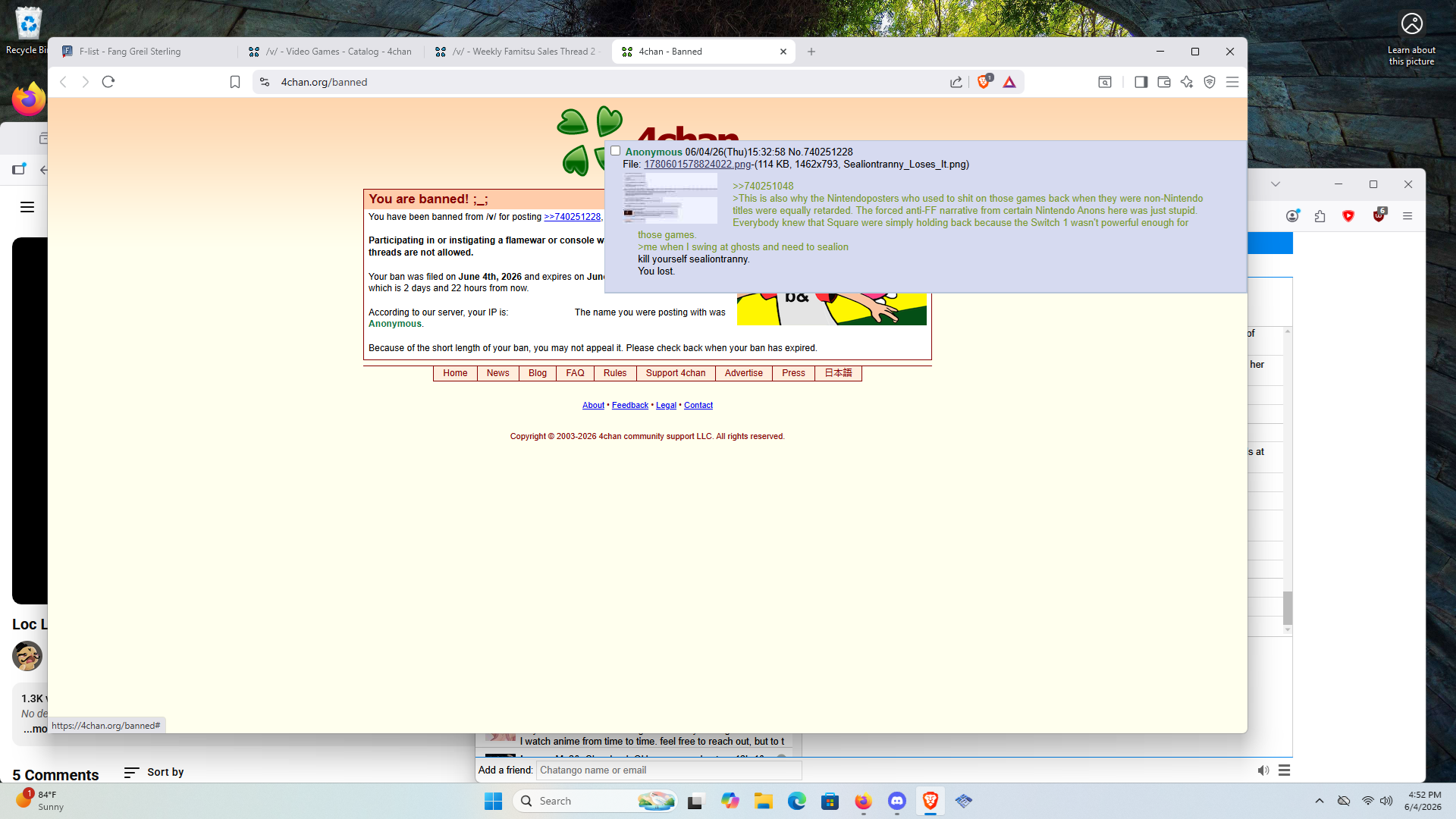
Task: Open the About footer link
Action: 593,406
